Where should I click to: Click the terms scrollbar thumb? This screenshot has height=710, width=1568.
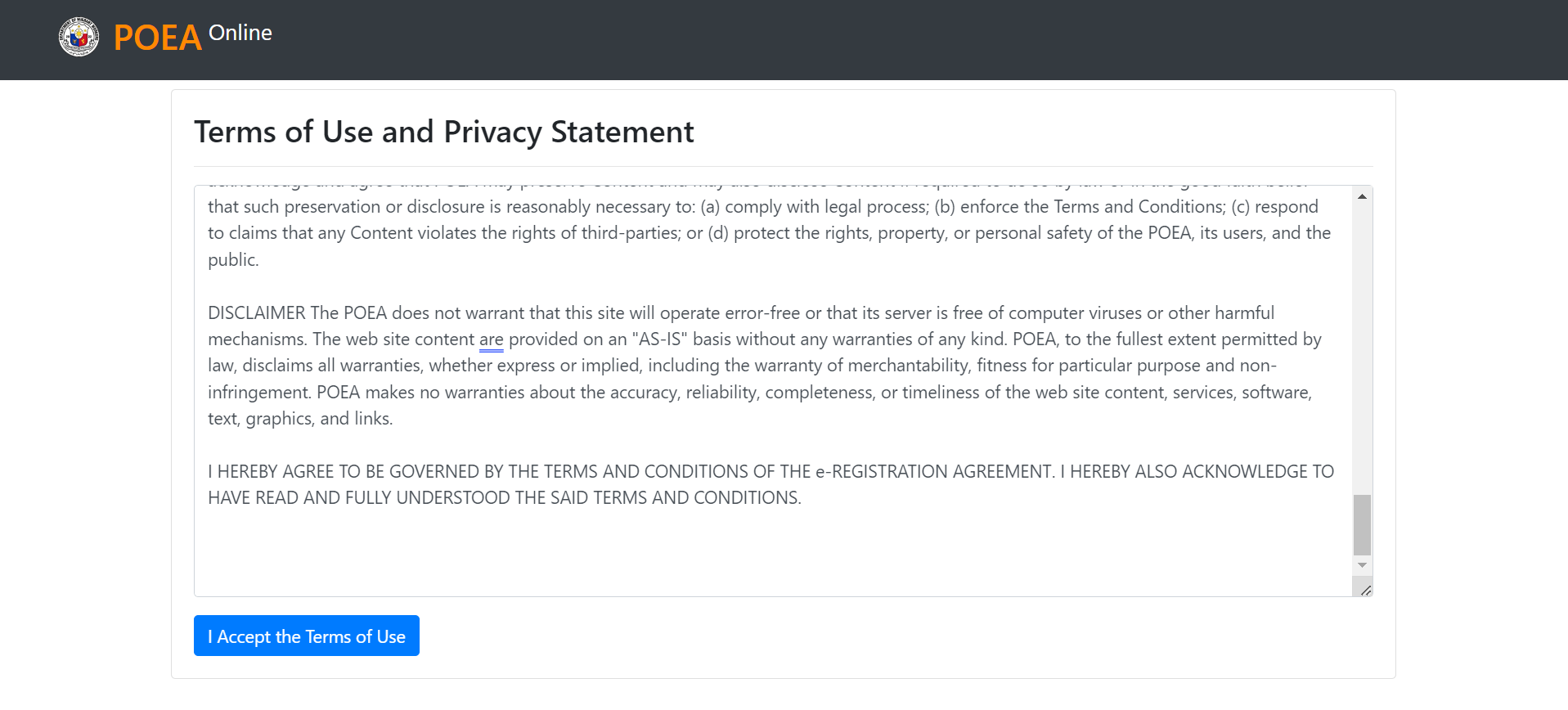pyautogui.click(x=1362, y=524)
